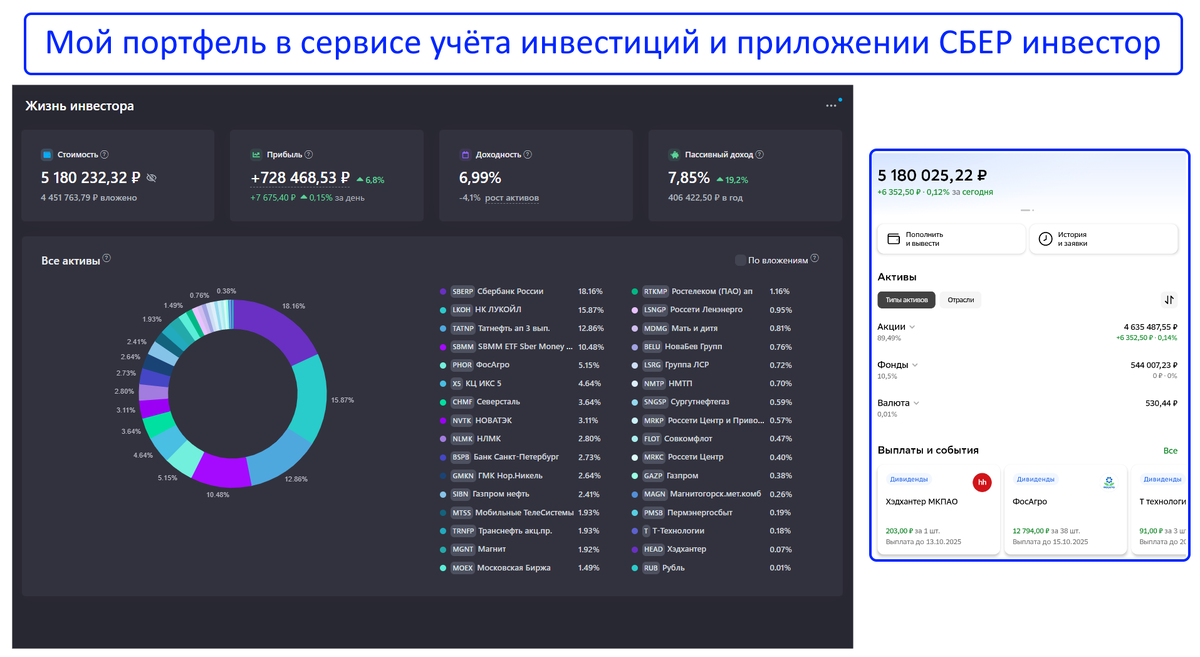Select НЛМК legend row

tap(523, 439)
